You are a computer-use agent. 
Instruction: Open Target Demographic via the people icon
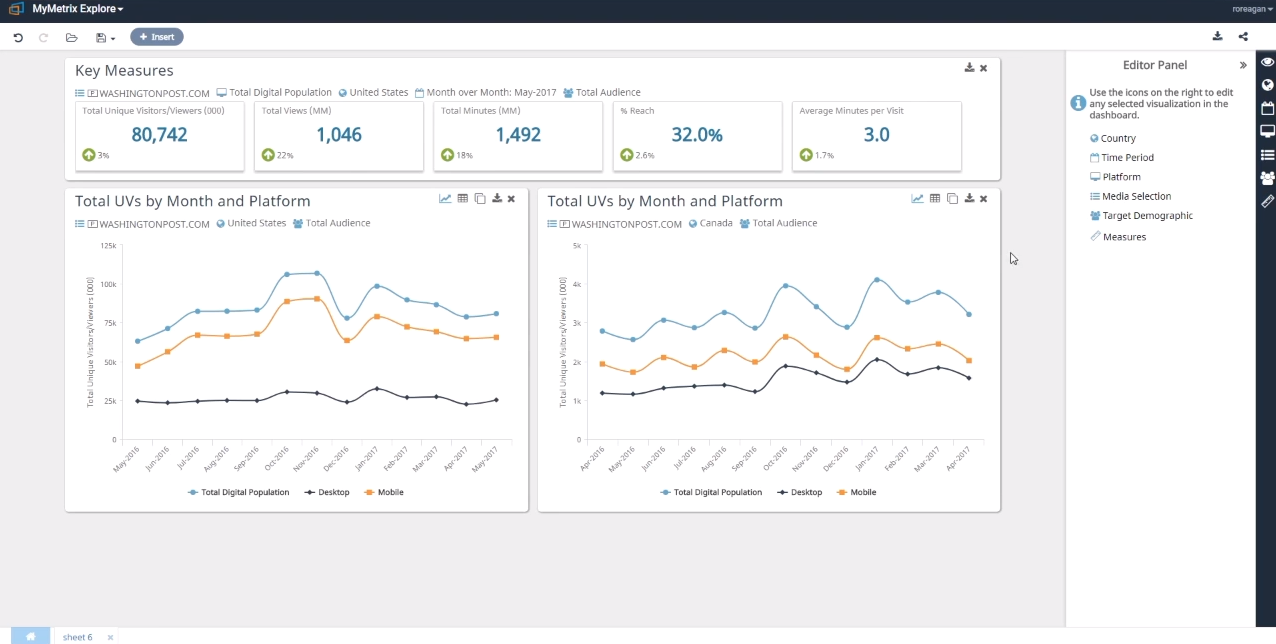[x=1095, y=215]
